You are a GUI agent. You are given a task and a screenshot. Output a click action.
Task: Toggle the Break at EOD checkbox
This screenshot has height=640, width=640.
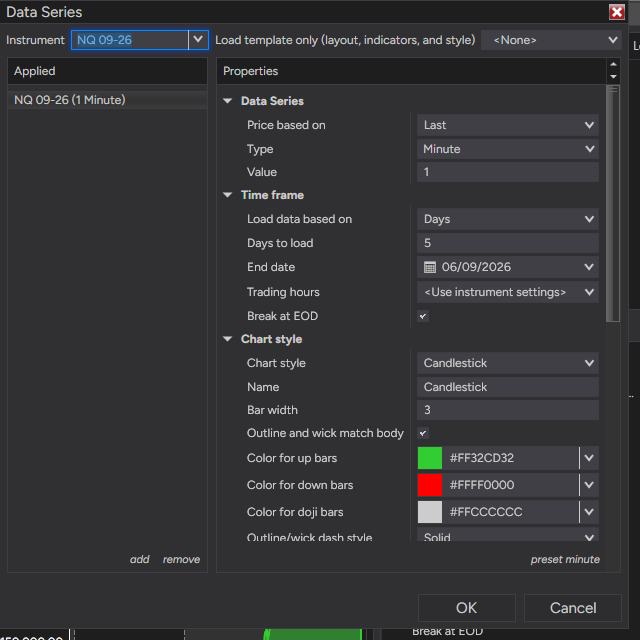[x=423, y=316]
